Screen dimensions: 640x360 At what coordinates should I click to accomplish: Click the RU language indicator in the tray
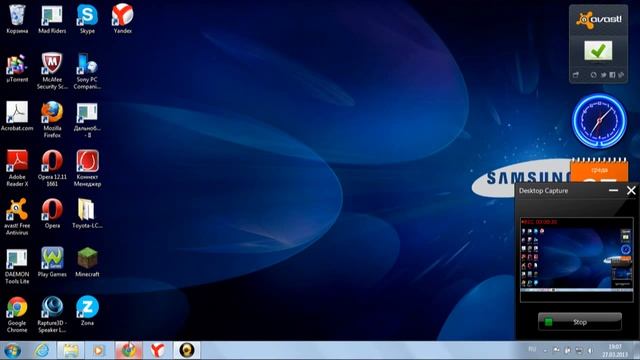532,349
